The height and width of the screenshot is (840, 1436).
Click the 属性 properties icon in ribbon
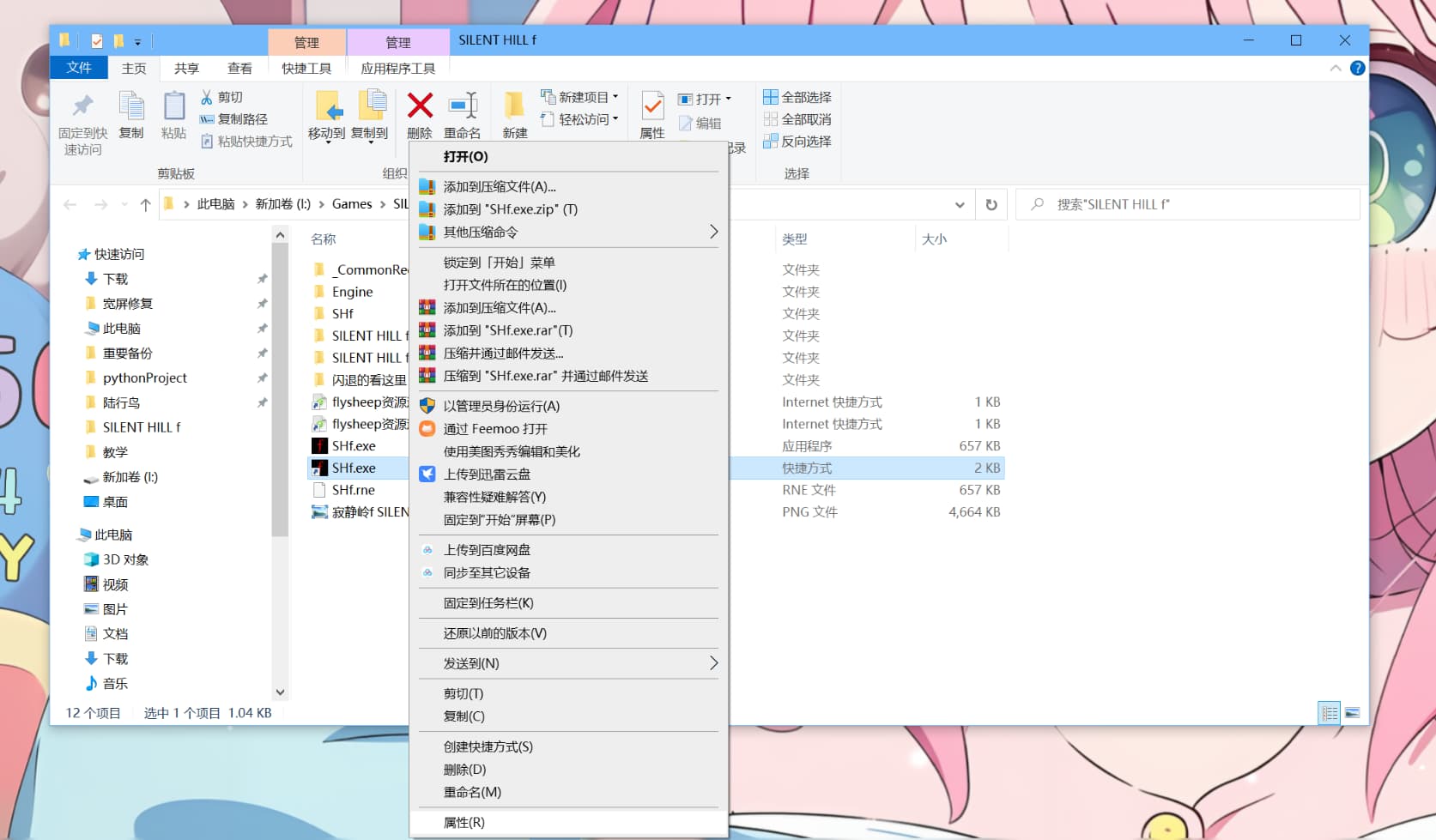(x=652, y=106)
